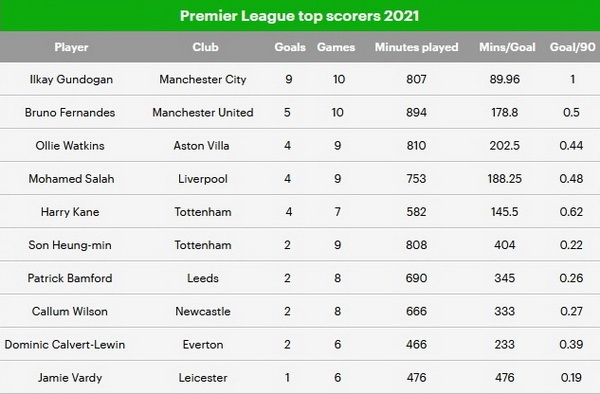Screen dimensions: 600x394
Task: Select the Games column header
Action: [x=336, y=47]
